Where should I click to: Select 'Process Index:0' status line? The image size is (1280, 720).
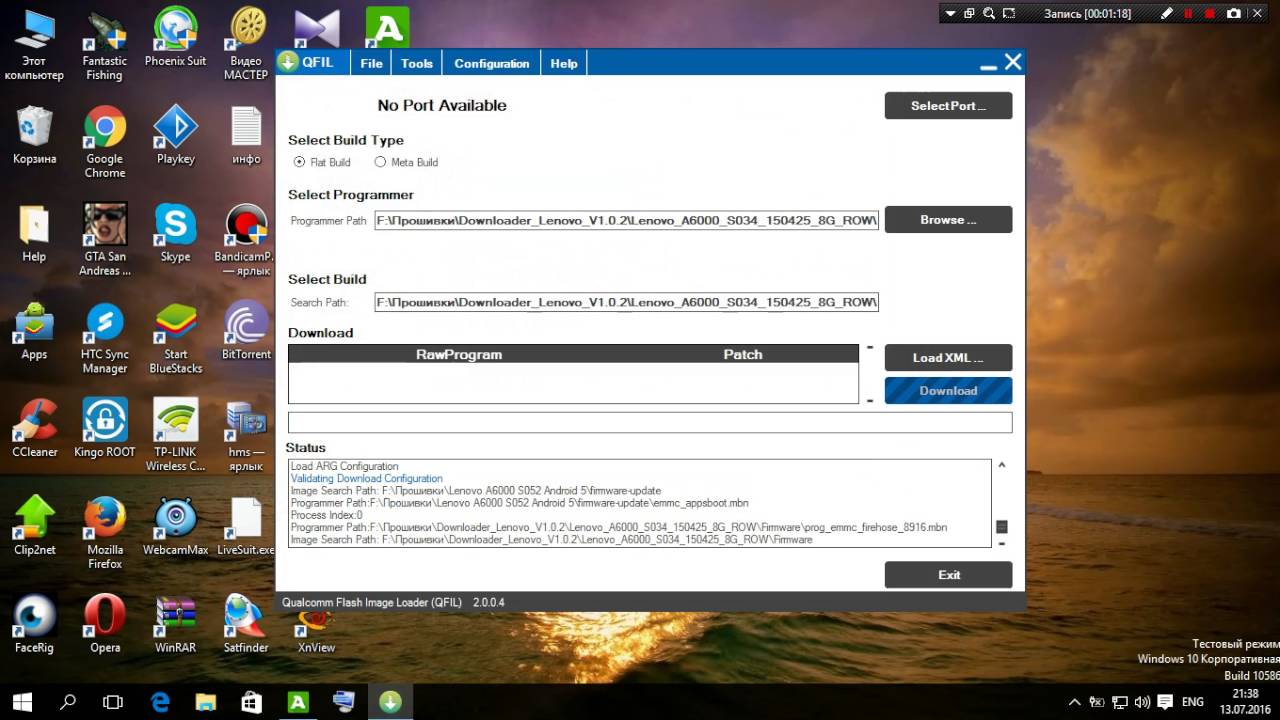pos(326,515)
